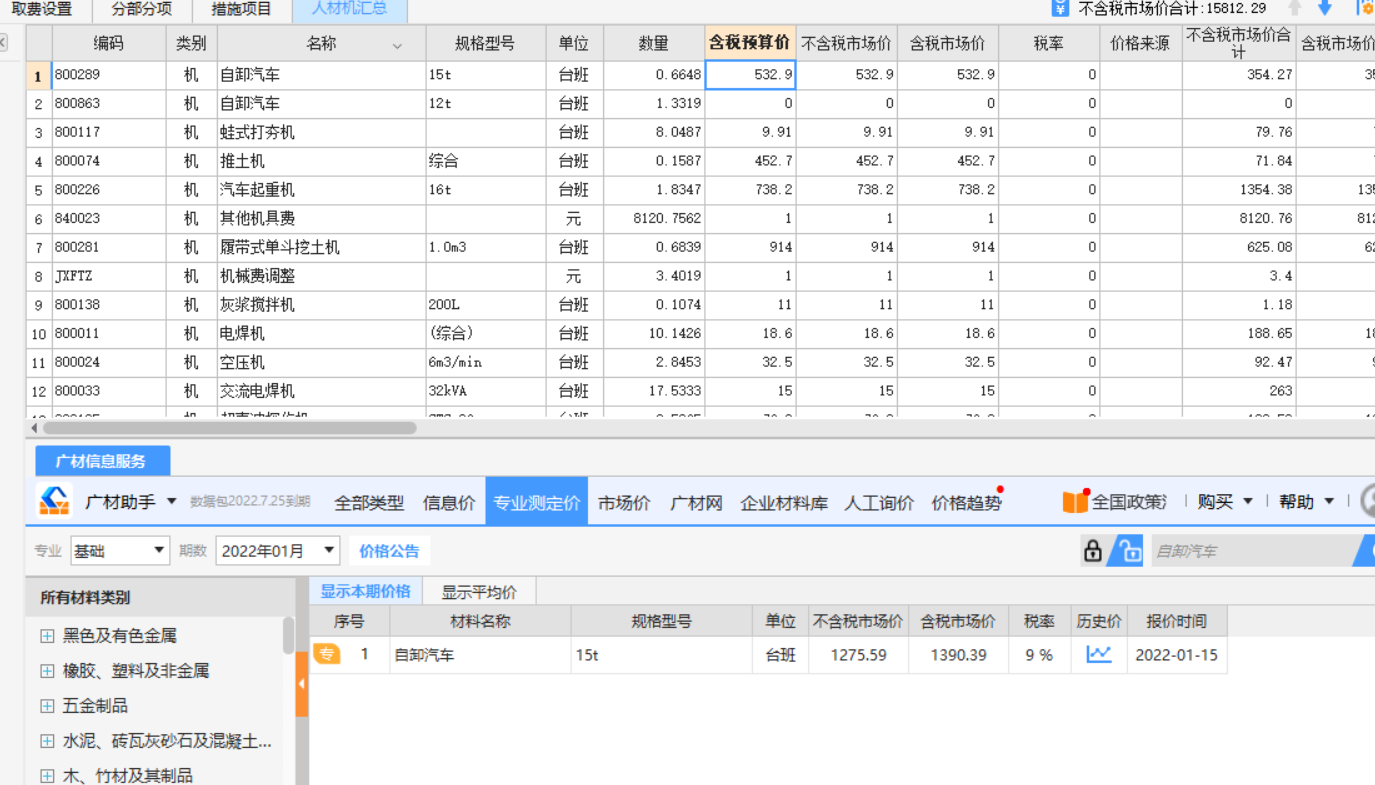The image size is (1375, 785).
Task: Open the 企业材料库 tab
Action: tap(784, 502)
